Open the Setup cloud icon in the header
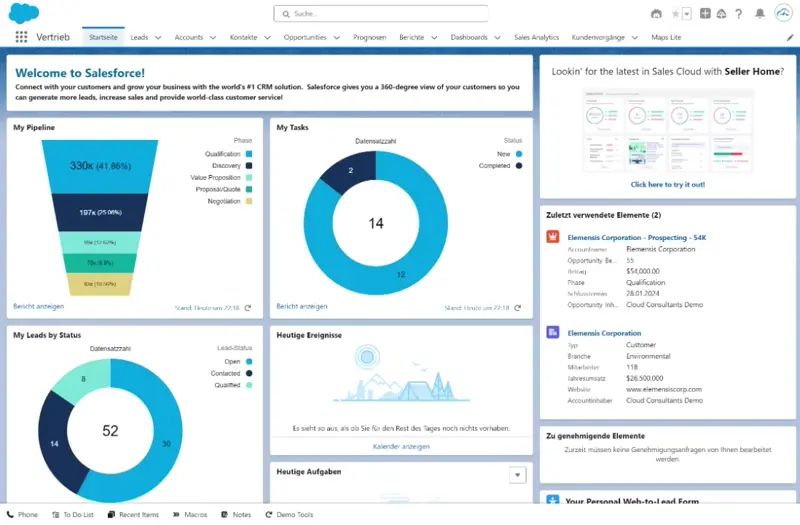 721,14
